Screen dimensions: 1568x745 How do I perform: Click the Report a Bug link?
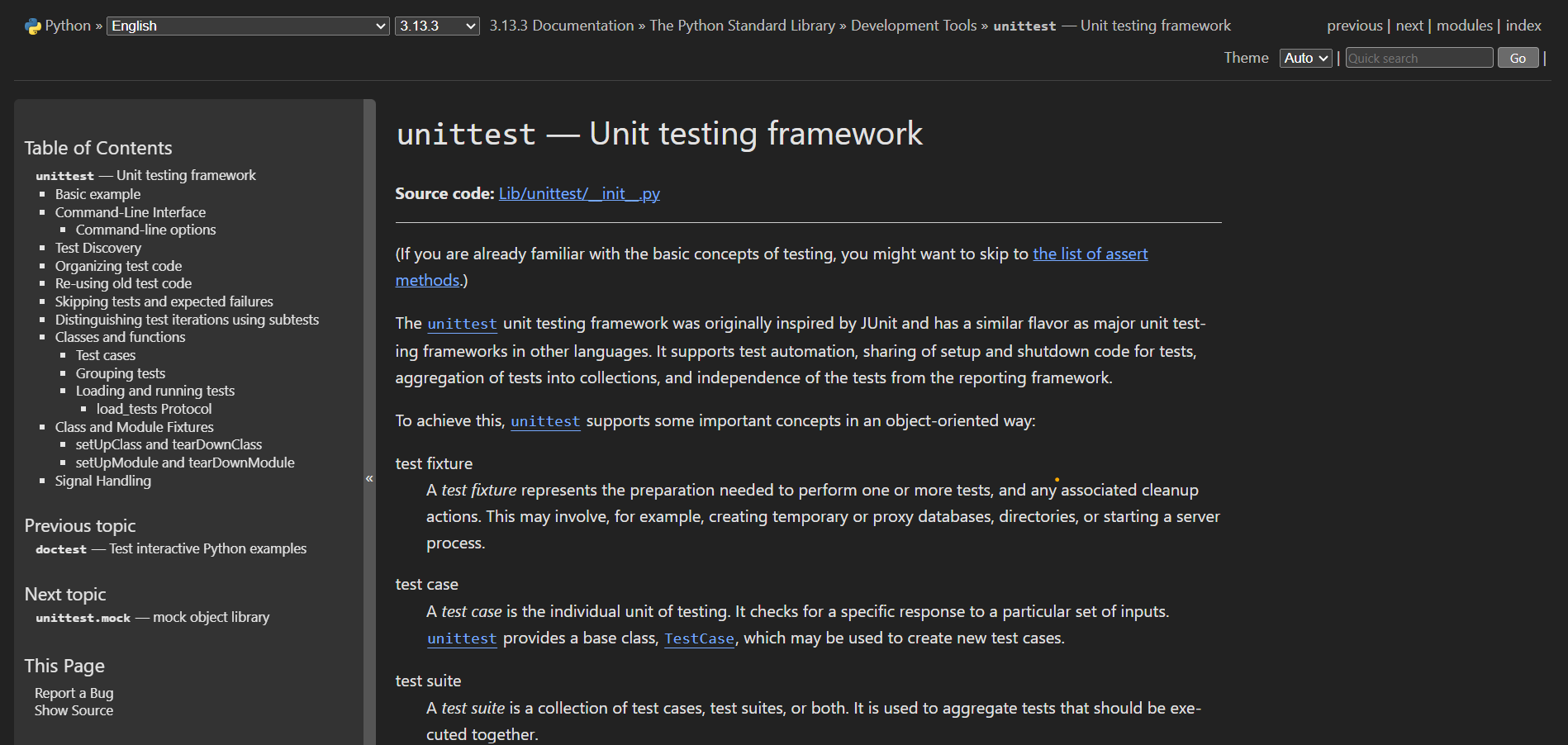(74, 693)
